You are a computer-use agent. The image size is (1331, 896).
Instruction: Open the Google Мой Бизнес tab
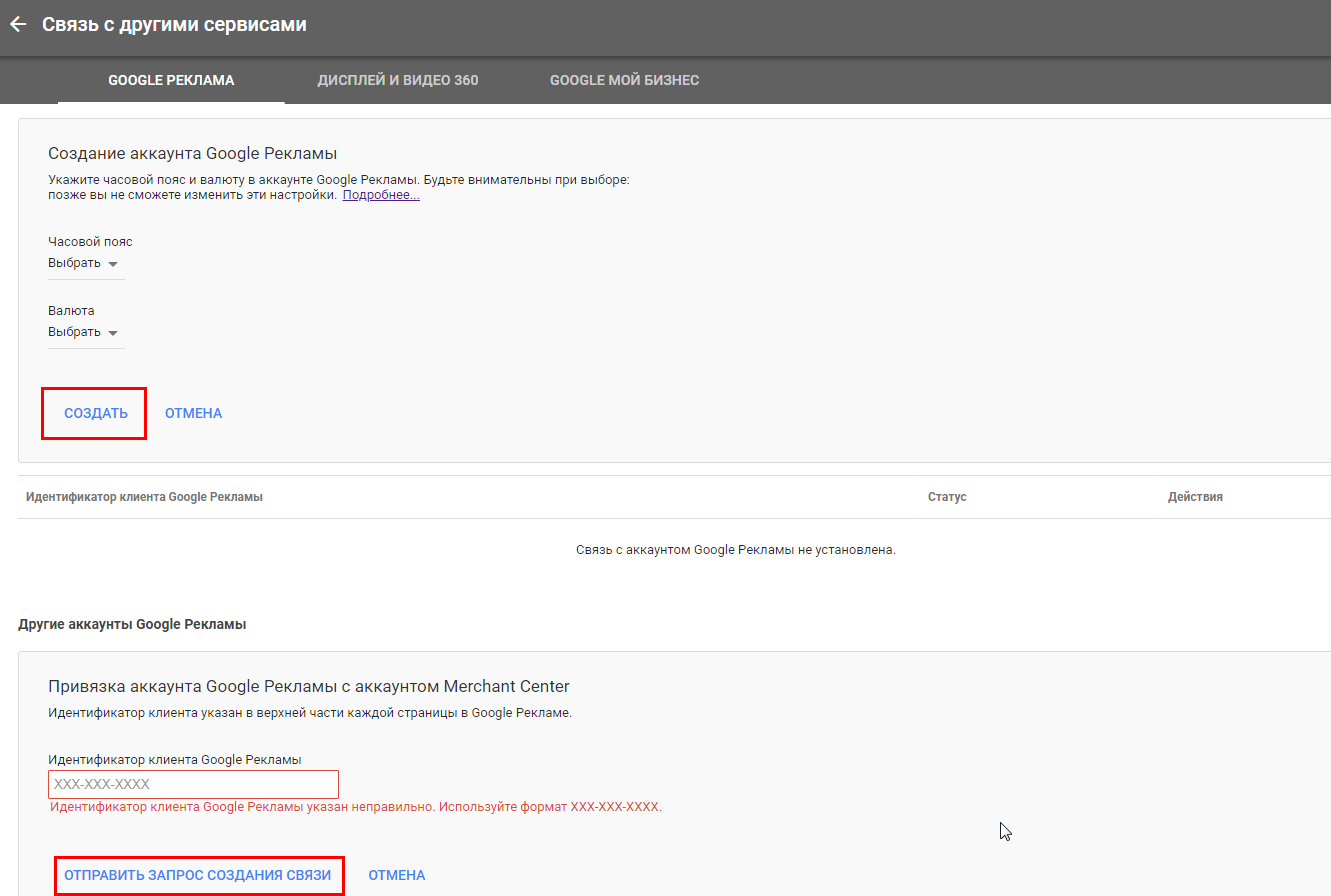coord(624,80)
